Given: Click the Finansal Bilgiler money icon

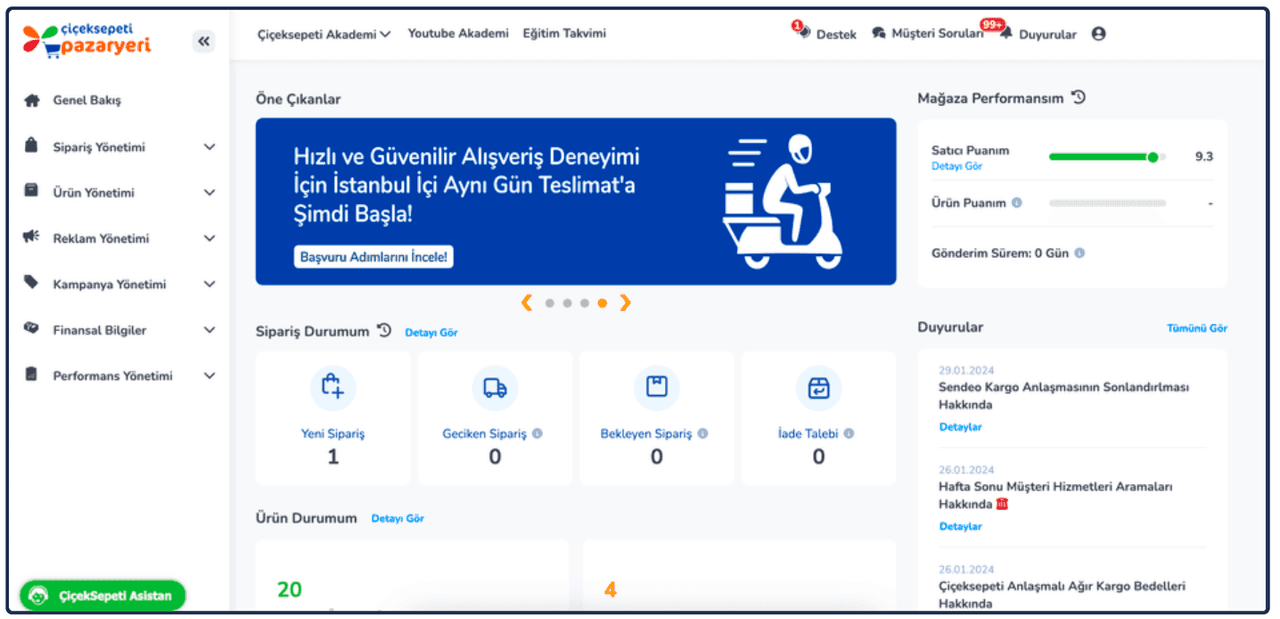Looking at the screenshot, I should pyautogui.click(x=32, y=329).
